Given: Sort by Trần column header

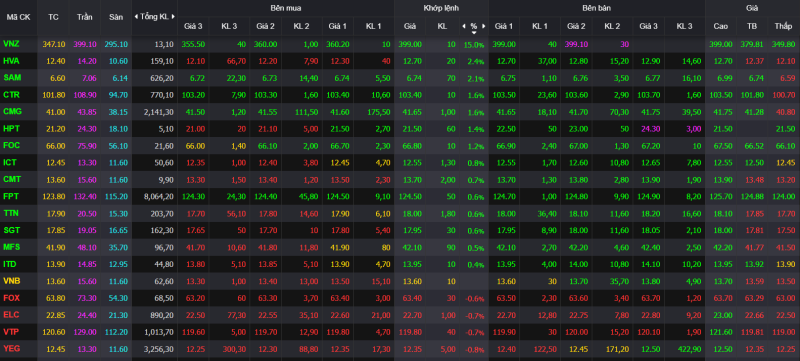Looking at the screenshot, I should click(x=84, y=17).
